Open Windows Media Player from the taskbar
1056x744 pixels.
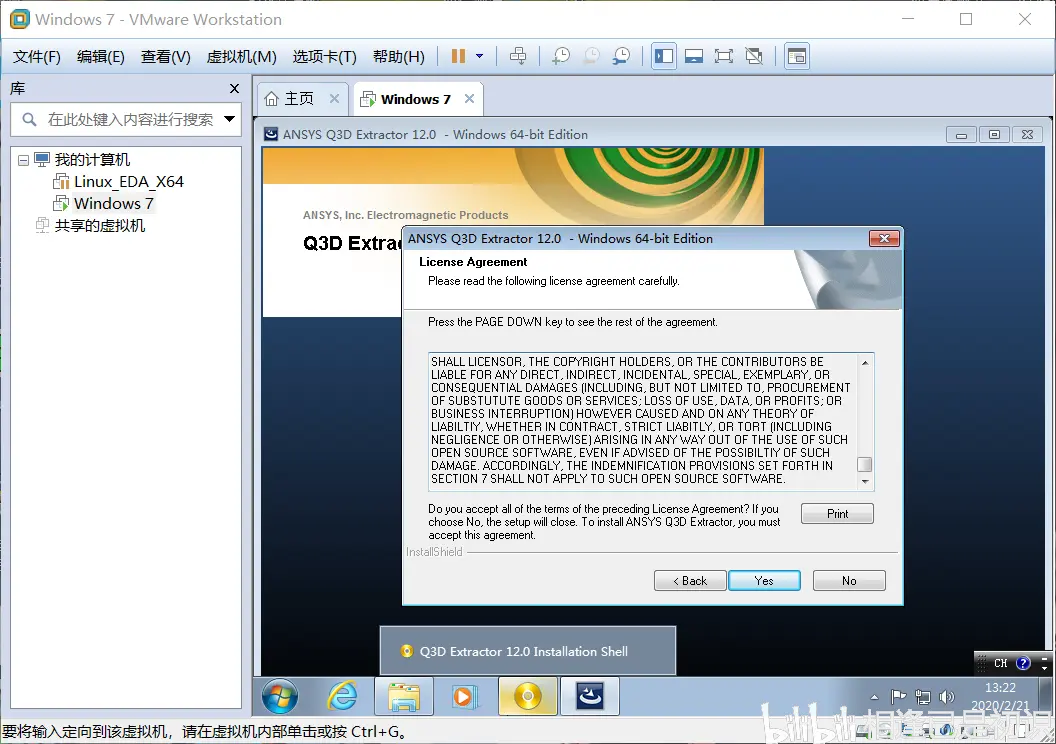point(465,696)
